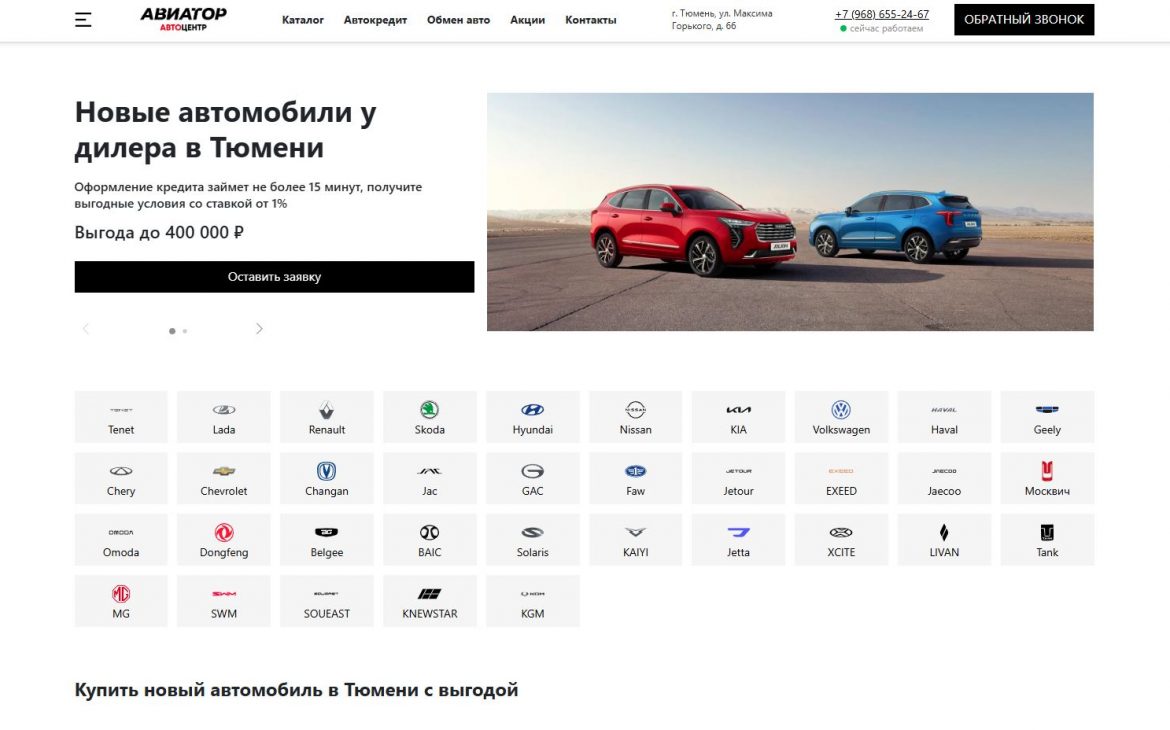This screenshot has height=730, width=1170.
Task: Click the Авиатор Автоцентр logo
Action: coord(184,19)
